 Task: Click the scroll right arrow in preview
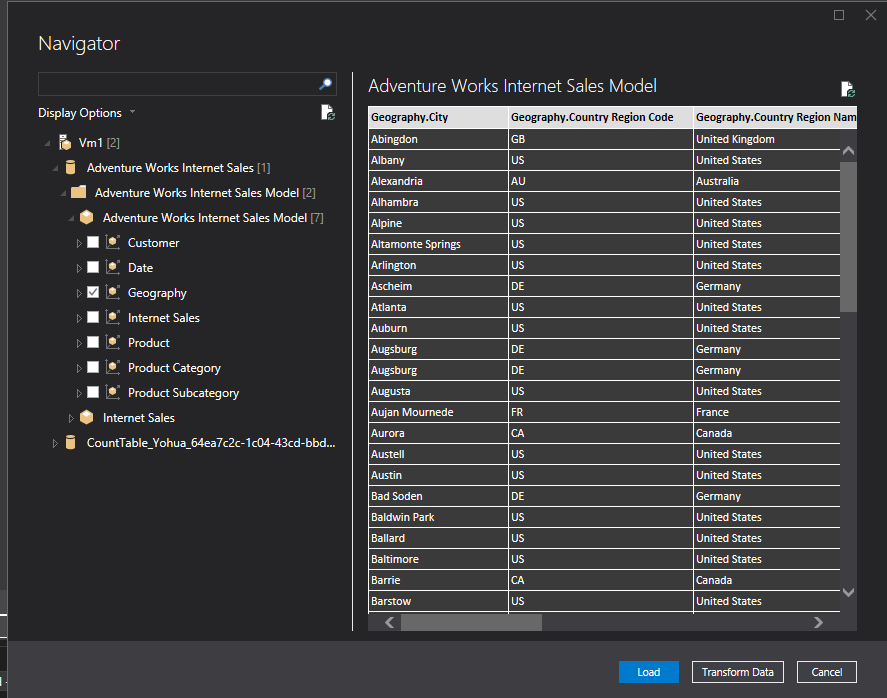(818, 623)
